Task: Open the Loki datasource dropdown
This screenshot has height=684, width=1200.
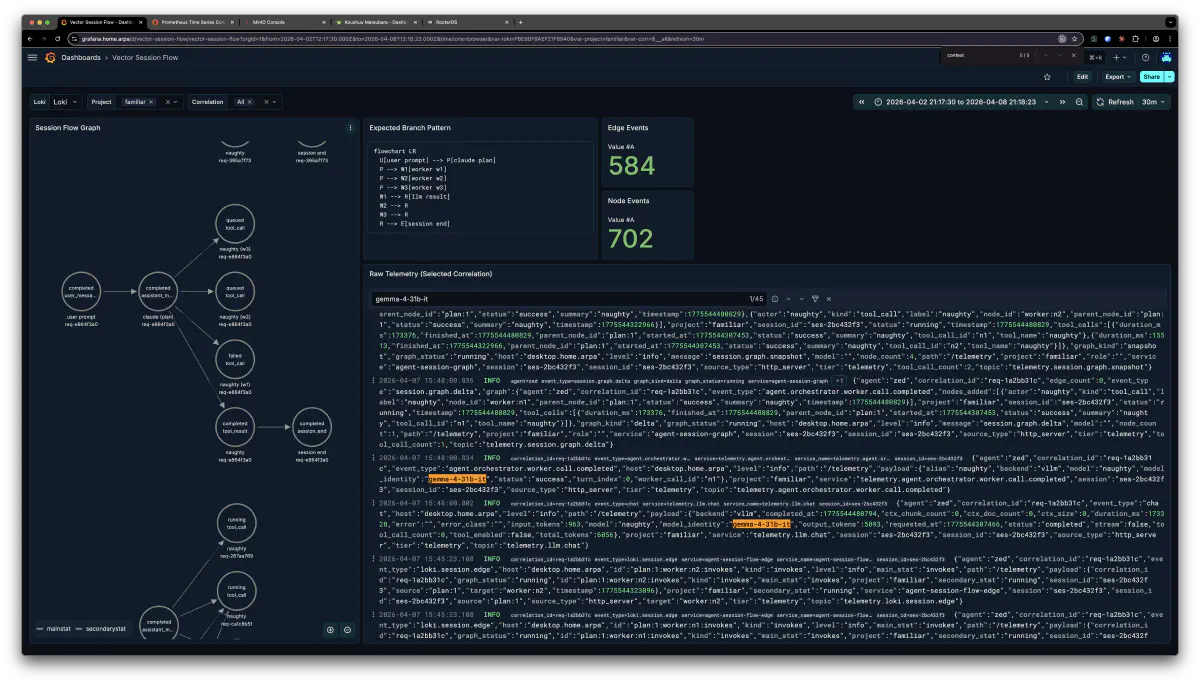Action: click(66, 102)
